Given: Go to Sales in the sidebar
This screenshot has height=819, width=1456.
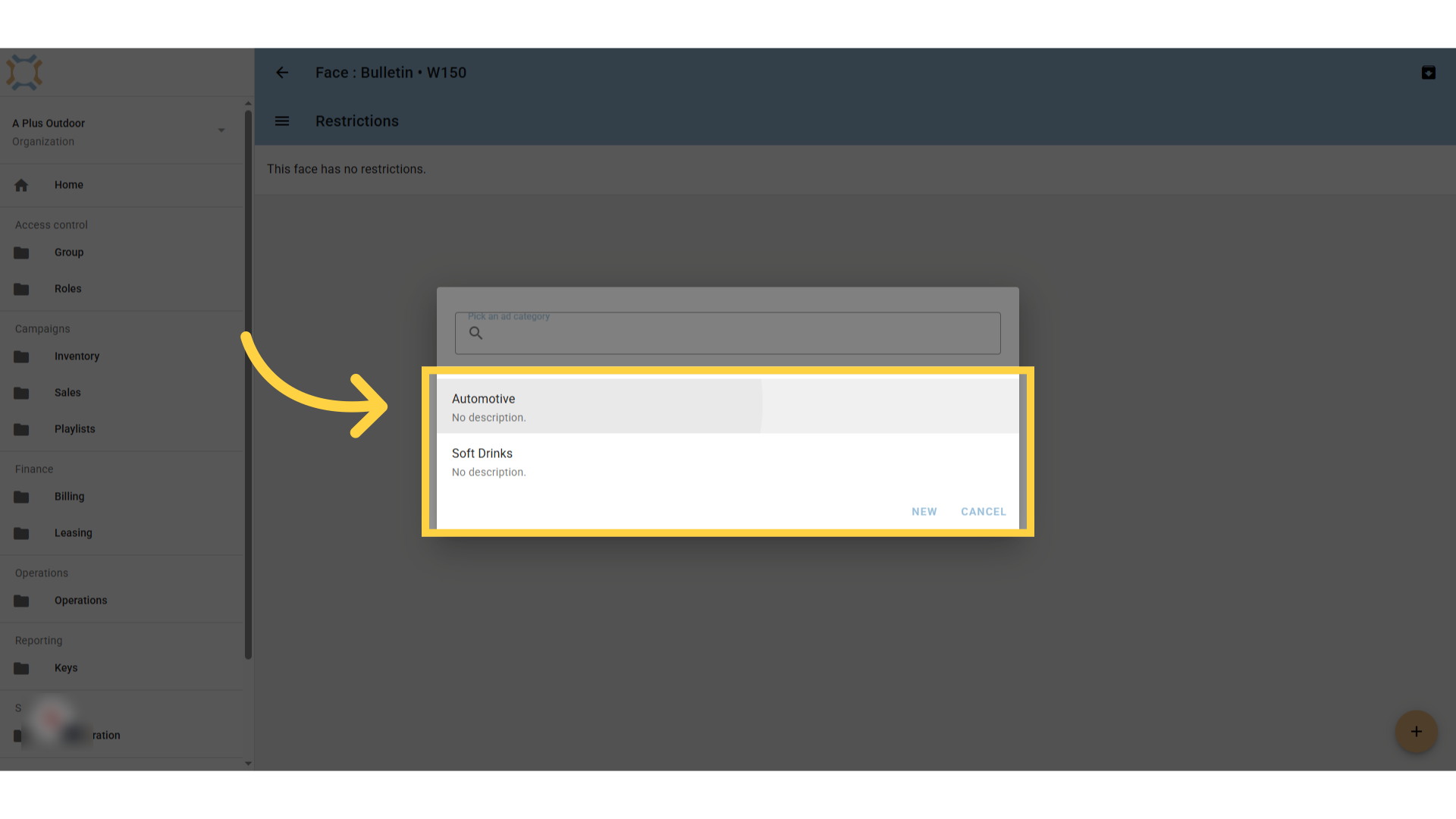Looking at the screenshot, I should point(121,393).
